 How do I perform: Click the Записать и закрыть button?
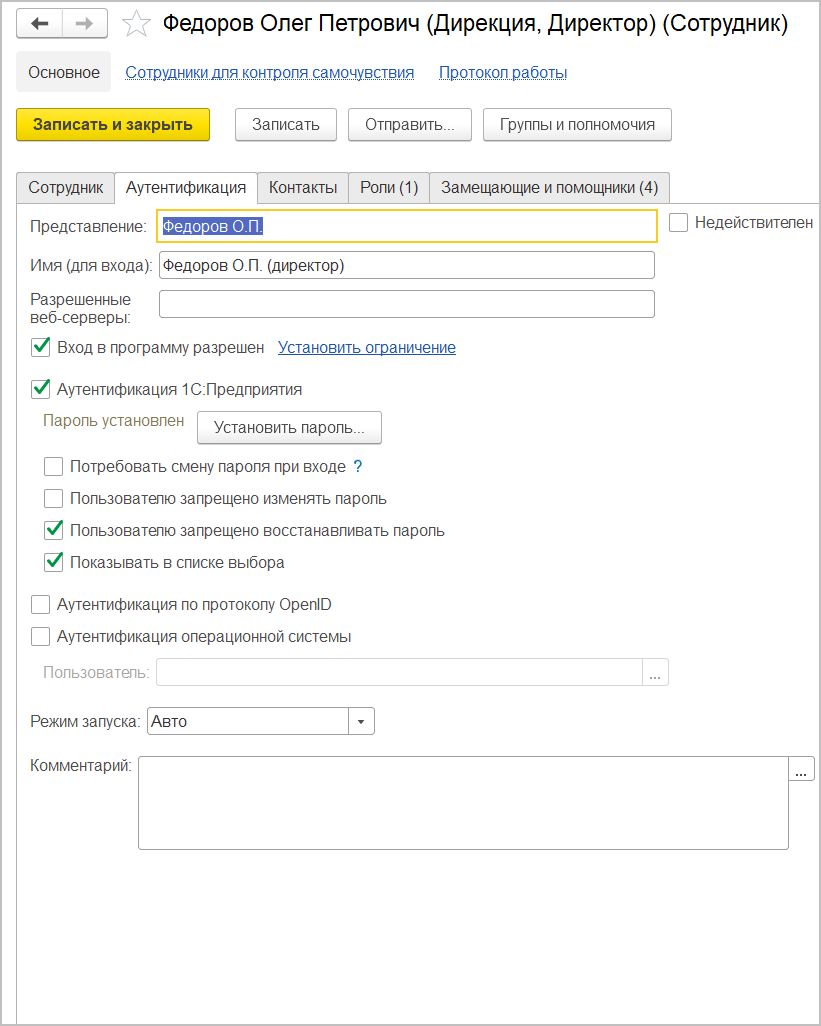[x=113, y=125]
